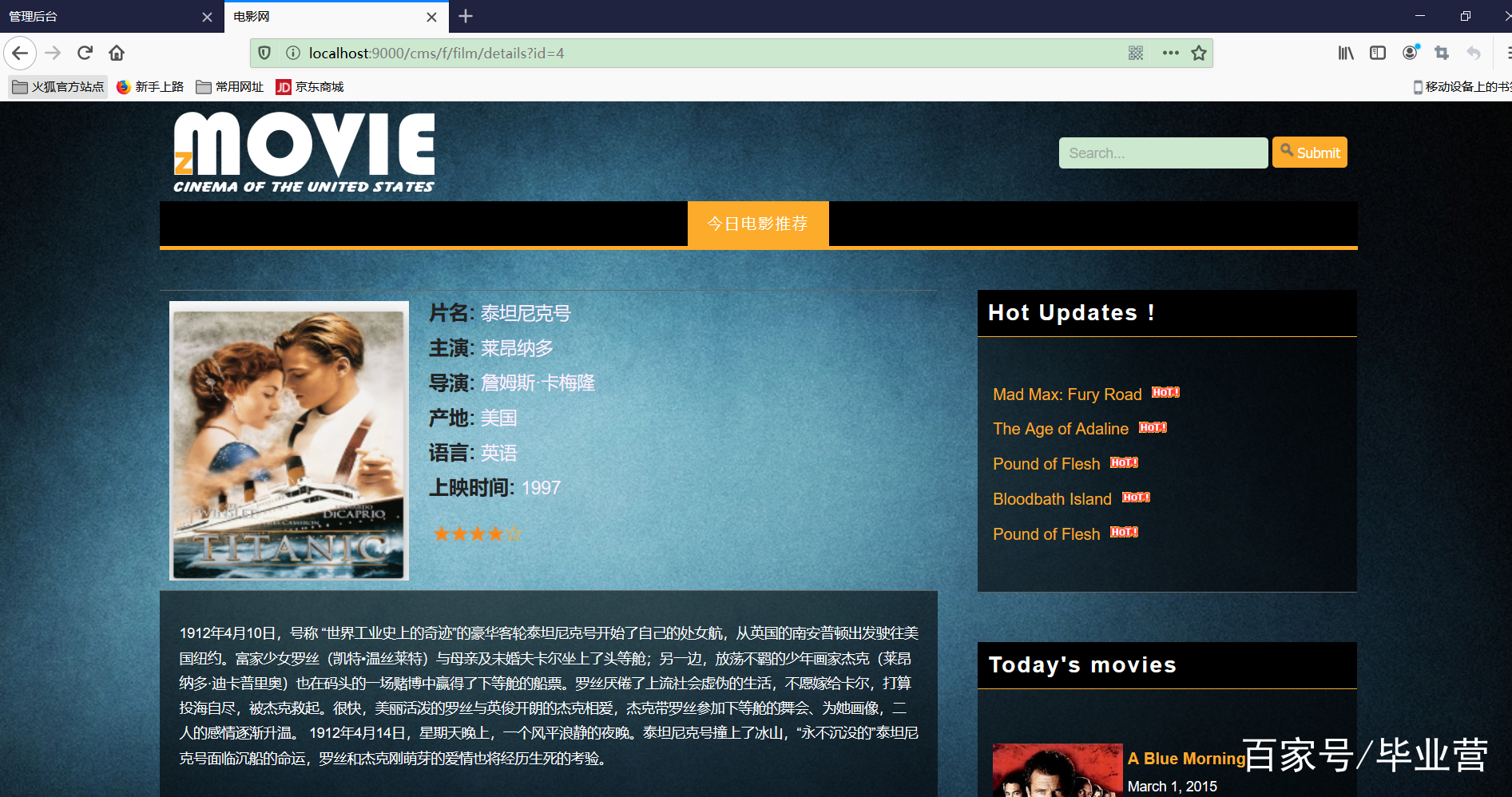Close the 管理后台 tab
Viewport: 1512px width, 797px height.
(x=207, y=17)
